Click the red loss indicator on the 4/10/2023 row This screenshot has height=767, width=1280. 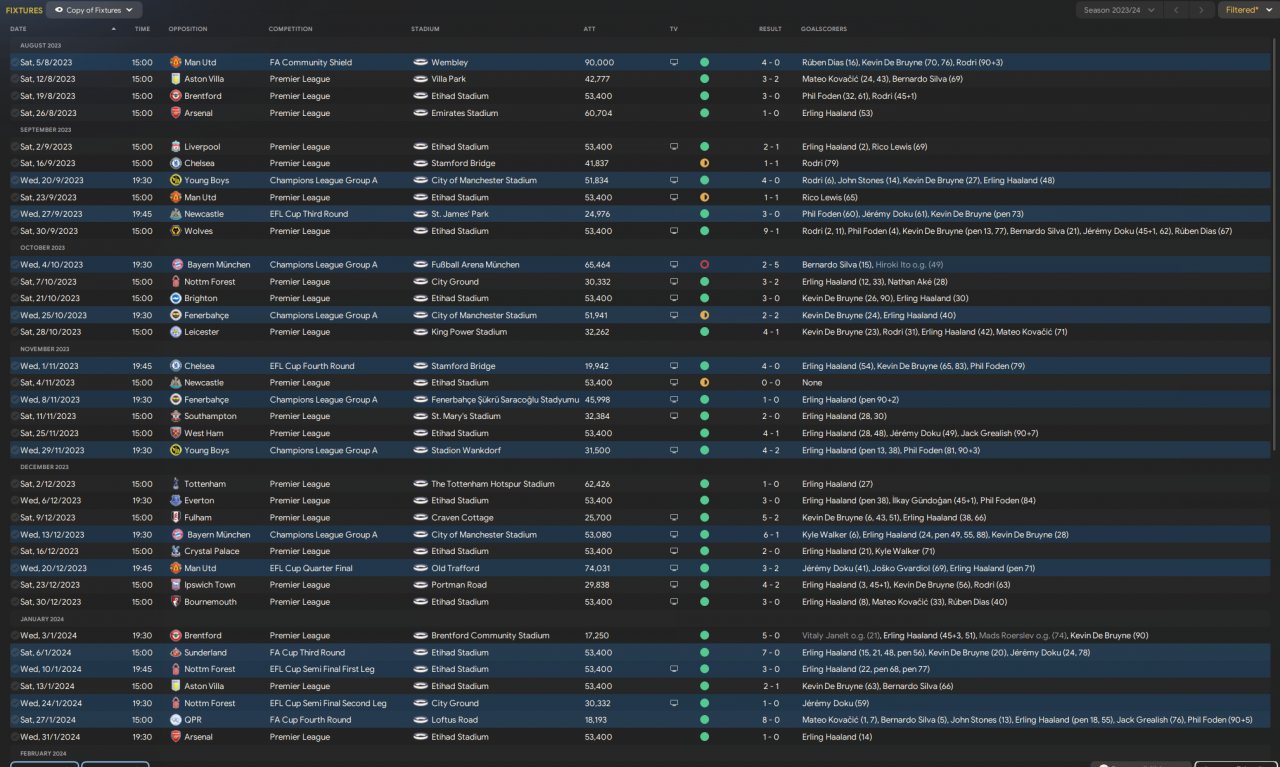coord(704,265)
